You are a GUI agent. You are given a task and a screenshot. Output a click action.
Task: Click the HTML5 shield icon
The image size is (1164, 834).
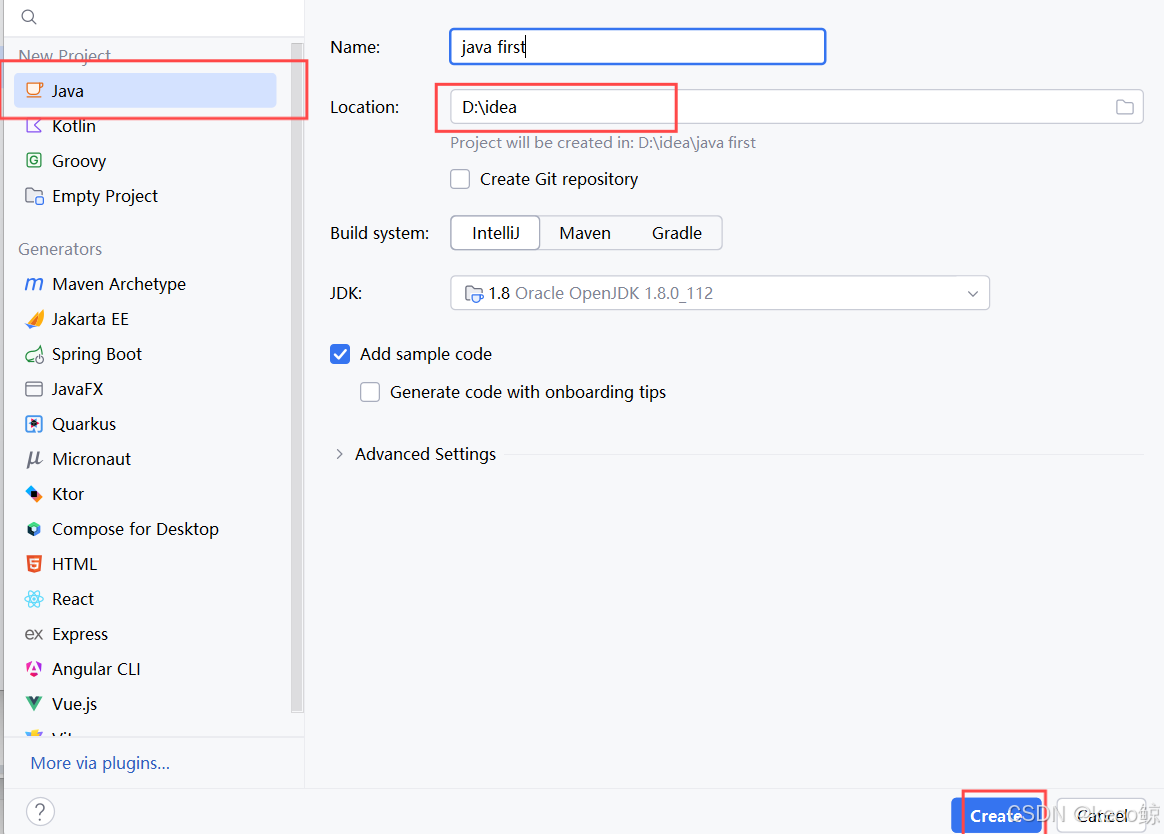pos(34,564)
